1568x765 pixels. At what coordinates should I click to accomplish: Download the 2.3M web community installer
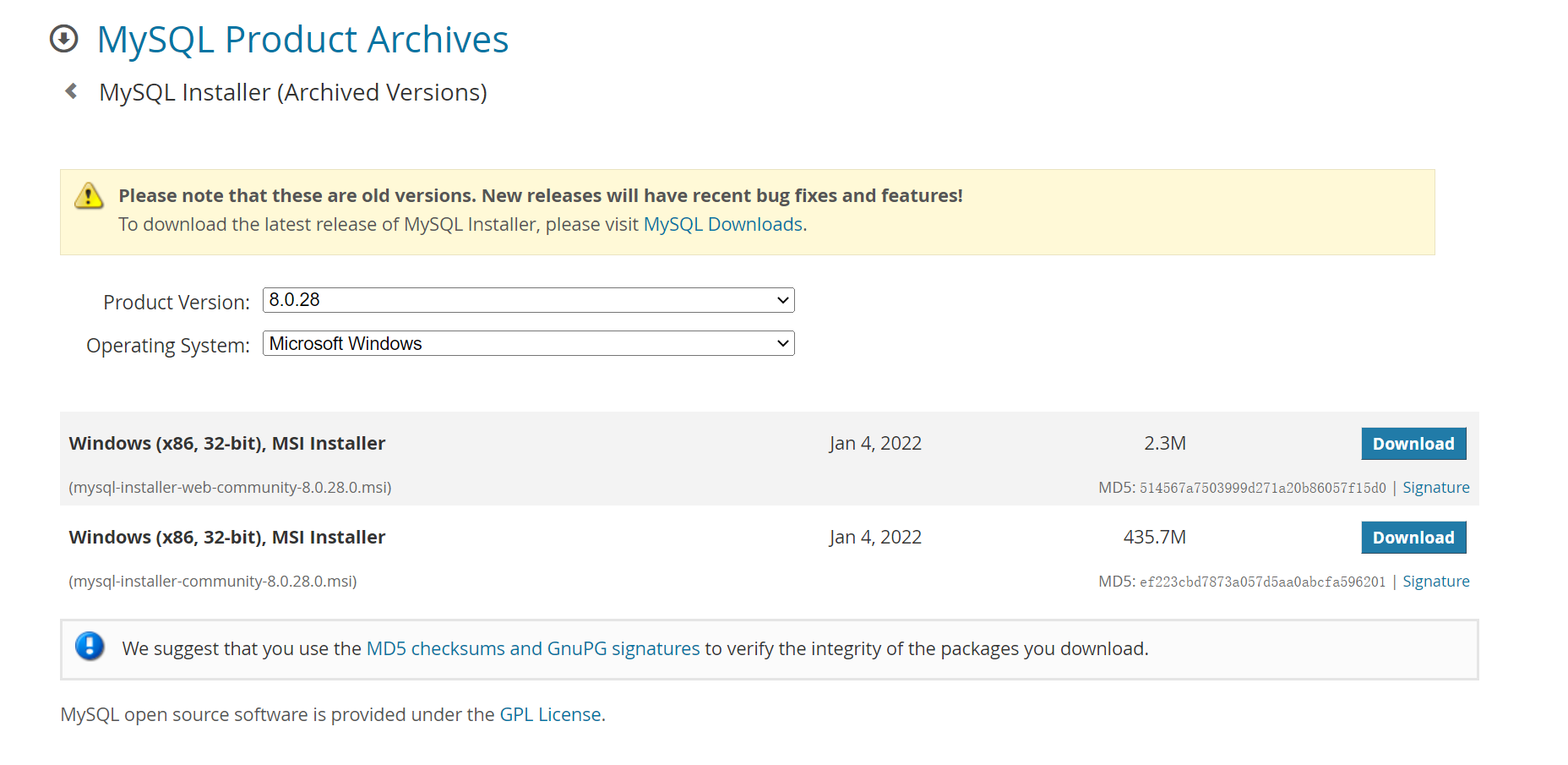[1413, 444]
